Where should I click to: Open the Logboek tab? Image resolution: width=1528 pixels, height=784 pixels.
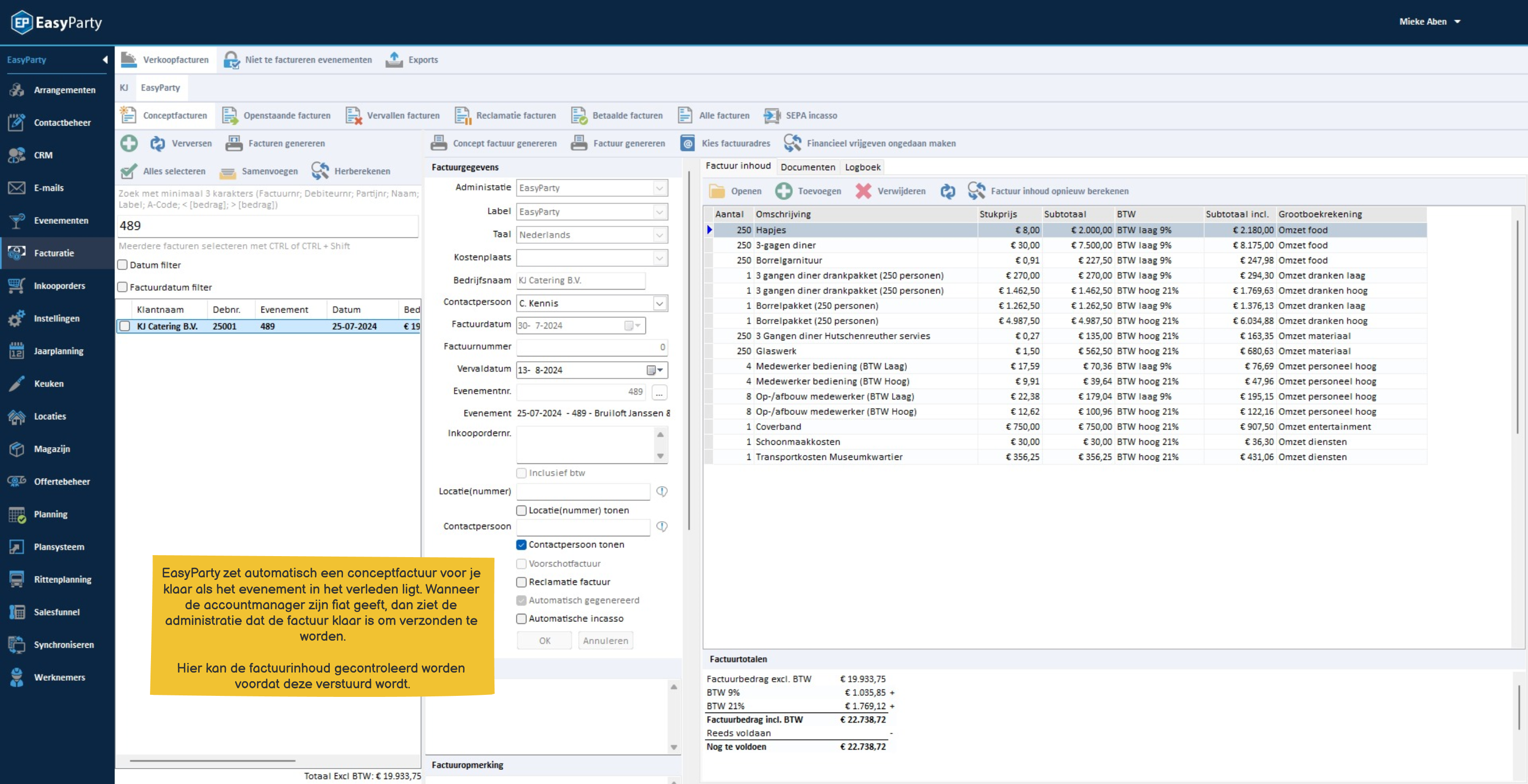pyautogui.click(x=862, y=167)
